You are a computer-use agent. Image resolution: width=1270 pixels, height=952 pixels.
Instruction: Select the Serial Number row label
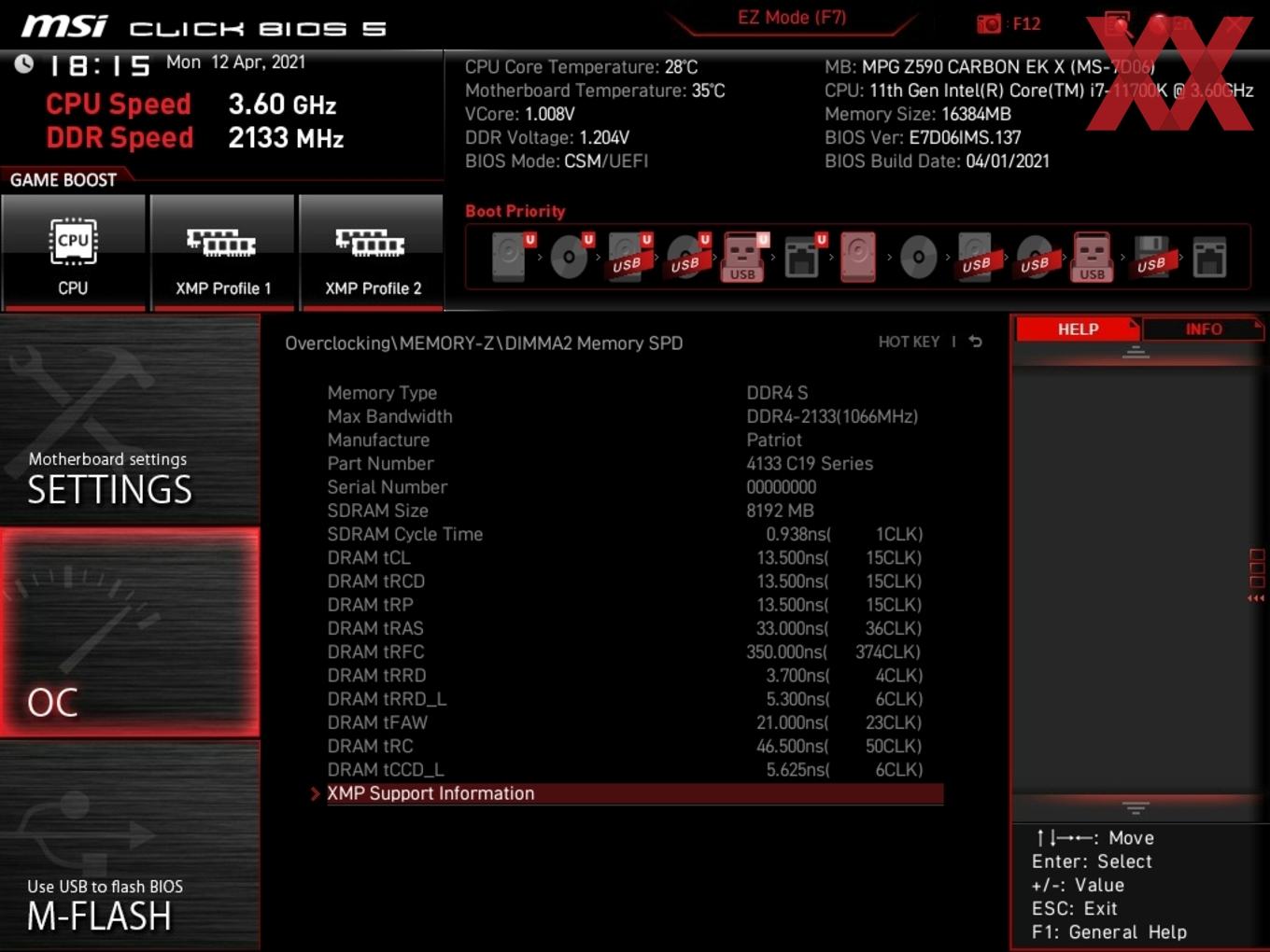click(387, 487)
